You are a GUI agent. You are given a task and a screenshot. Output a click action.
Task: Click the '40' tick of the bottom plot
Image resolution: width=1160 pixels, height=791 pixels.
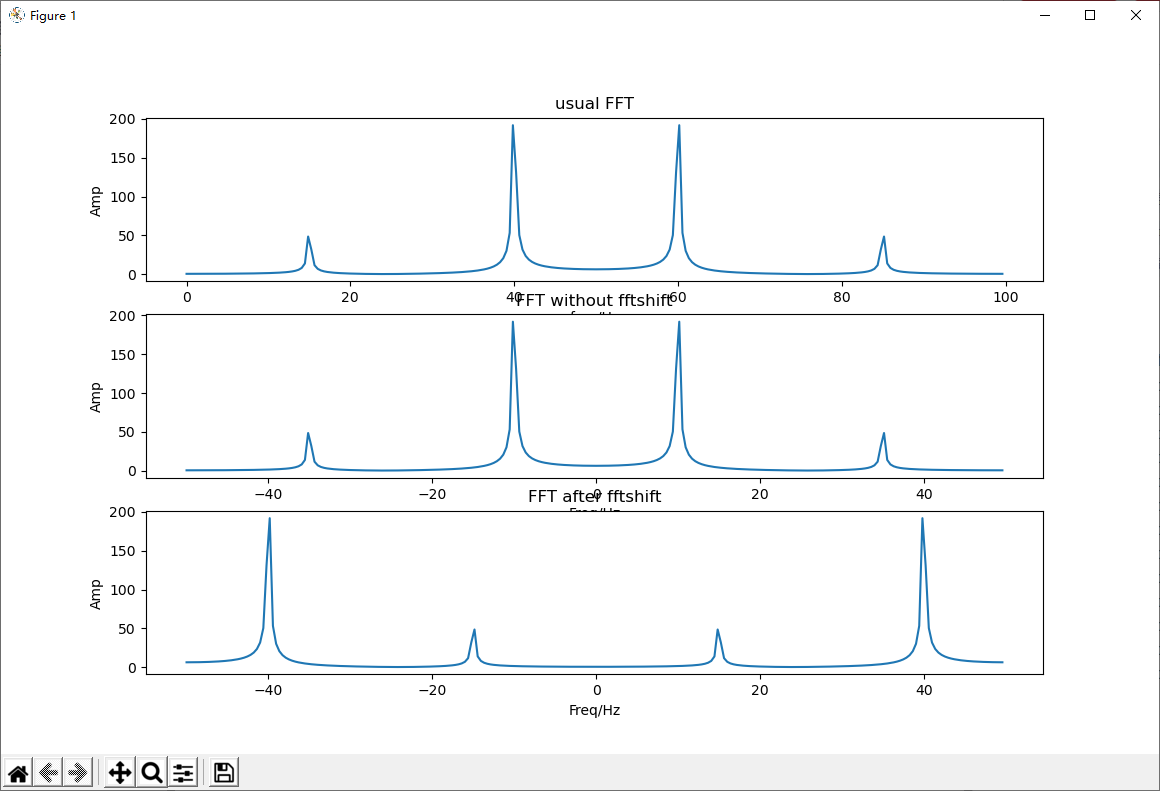point(924,690)
